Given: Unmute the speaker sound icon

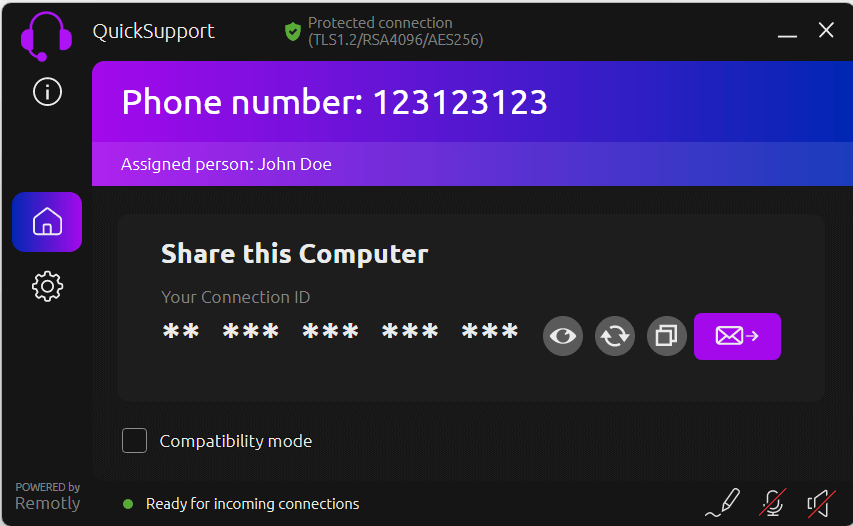Looking at the screenshot, I should click(x=820, y=502).
